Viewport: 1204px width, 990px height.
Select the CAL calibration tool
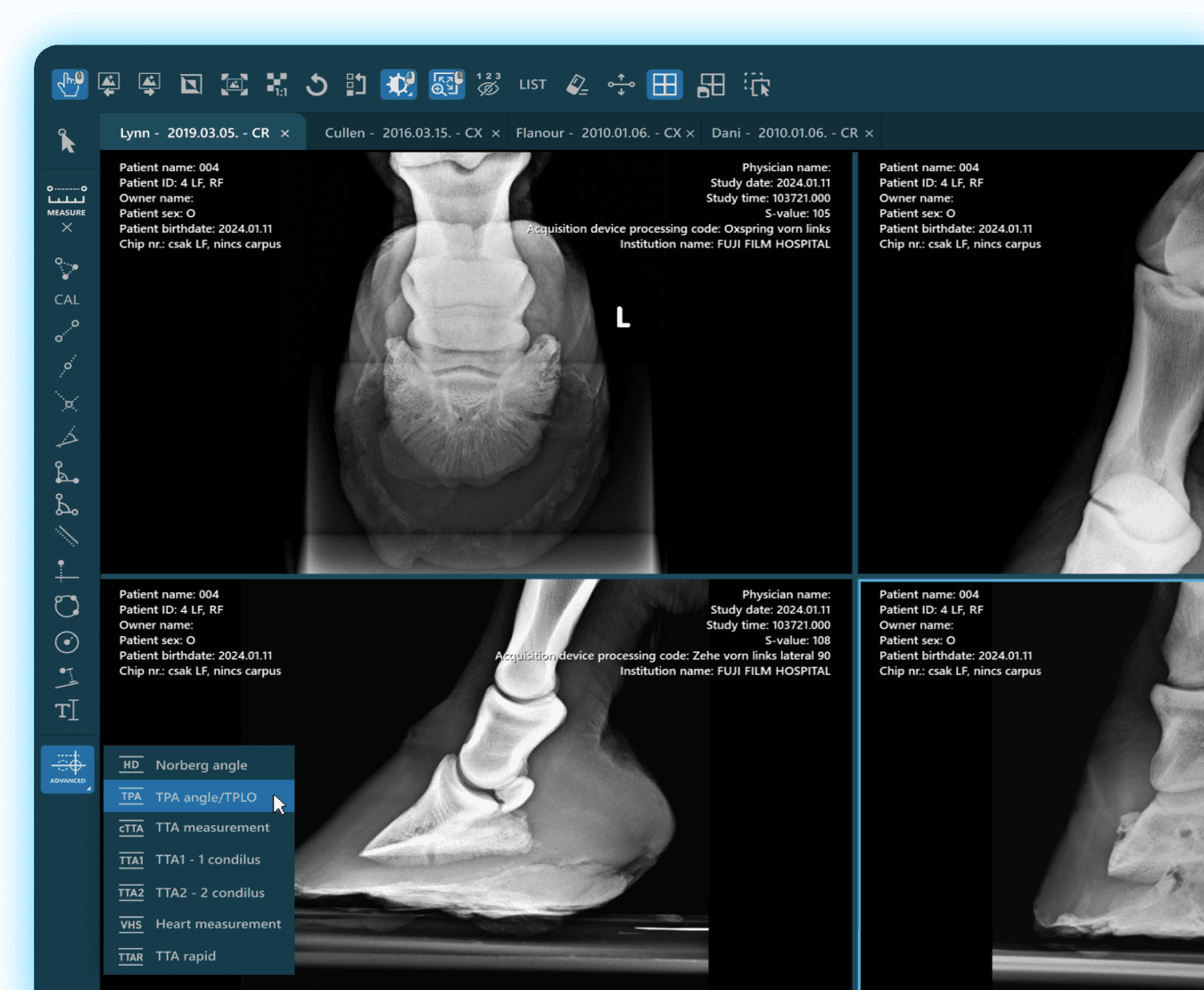pos(67,282)
